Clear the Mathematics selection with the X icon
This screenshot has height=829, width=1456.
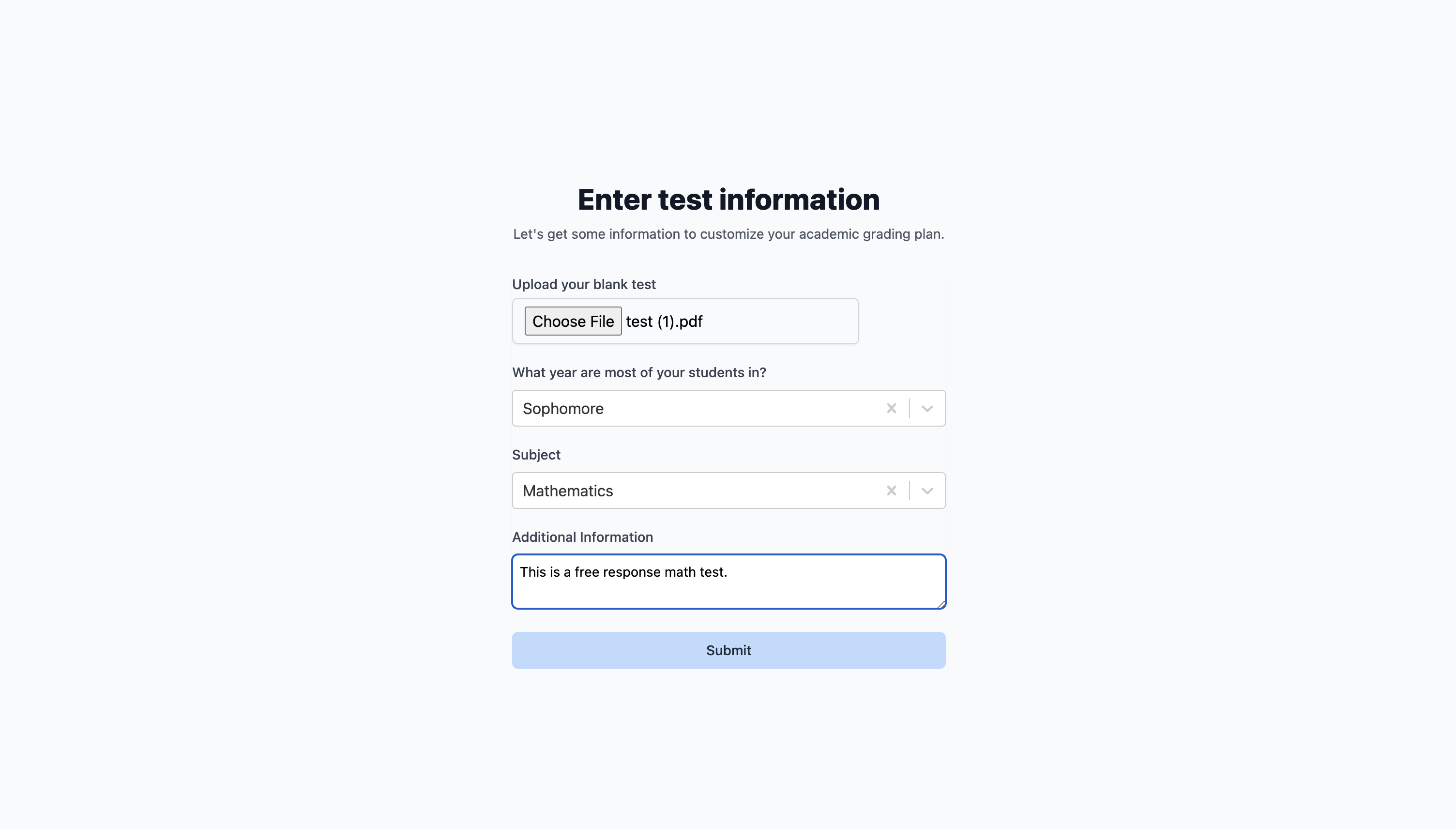(891, 491)
